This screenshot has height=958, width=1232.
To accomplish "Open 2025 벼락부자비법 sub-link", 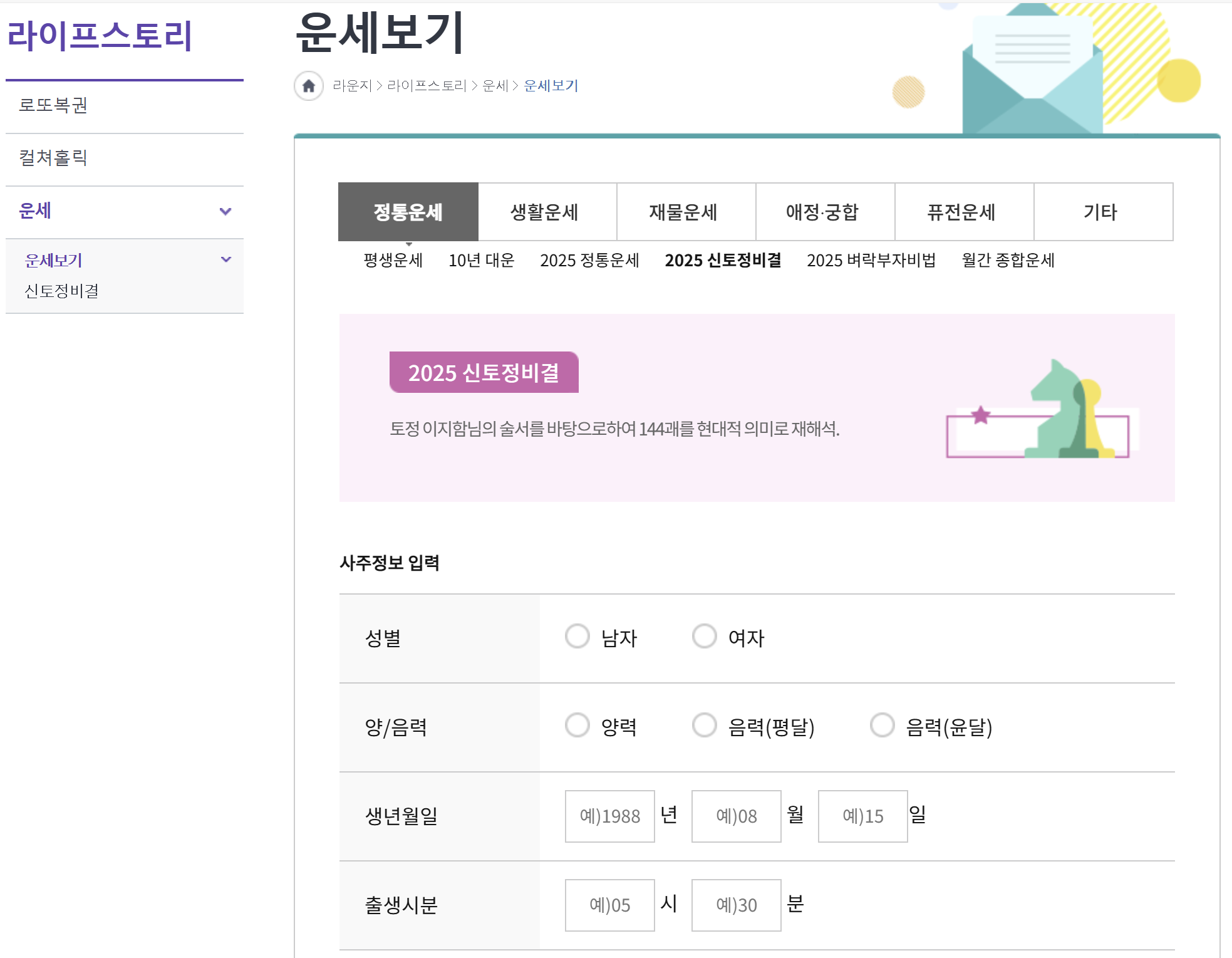I will 871,260.
